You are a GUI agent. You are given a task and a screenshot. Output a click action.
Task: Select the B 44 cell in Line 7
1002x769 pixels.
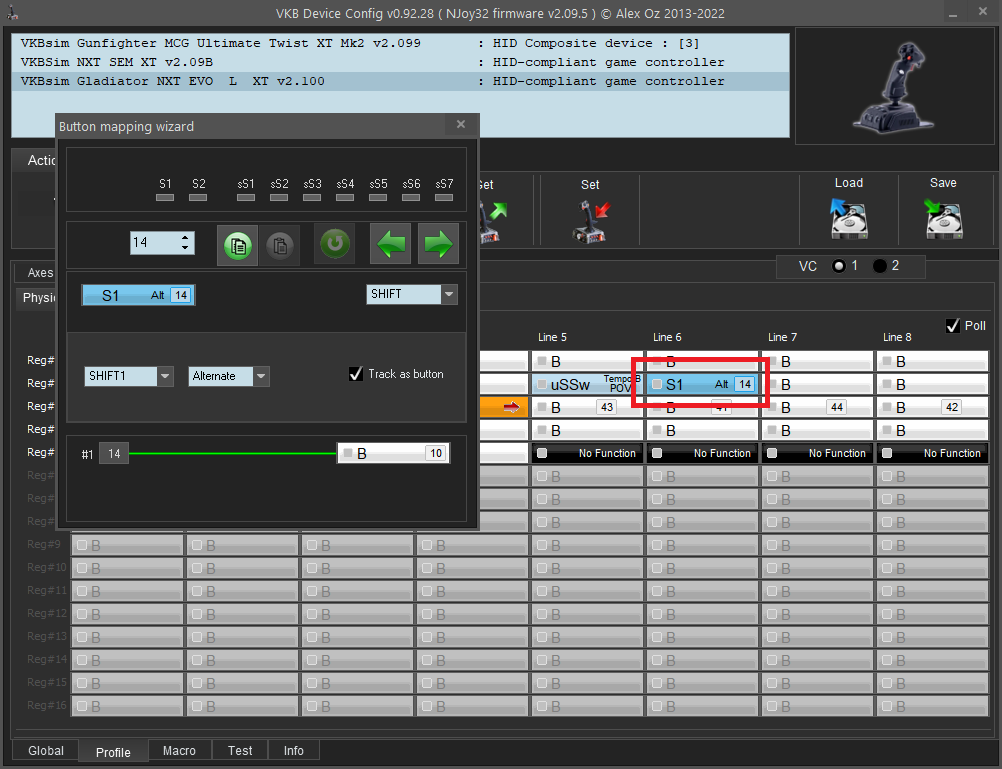(x=817, y=407)
